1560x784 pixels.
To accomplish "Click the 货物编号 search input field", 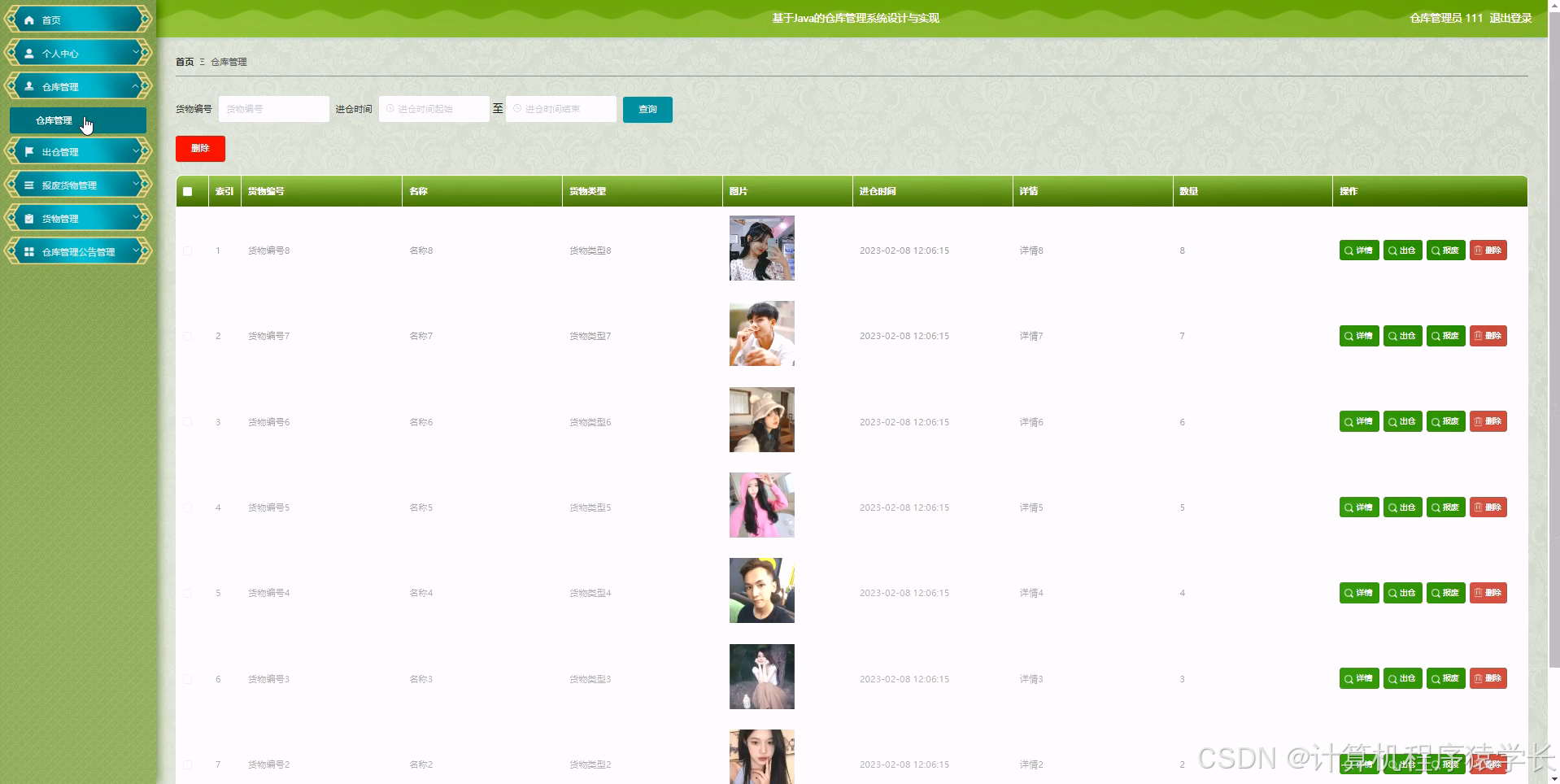I will click(x=274, y=109).
